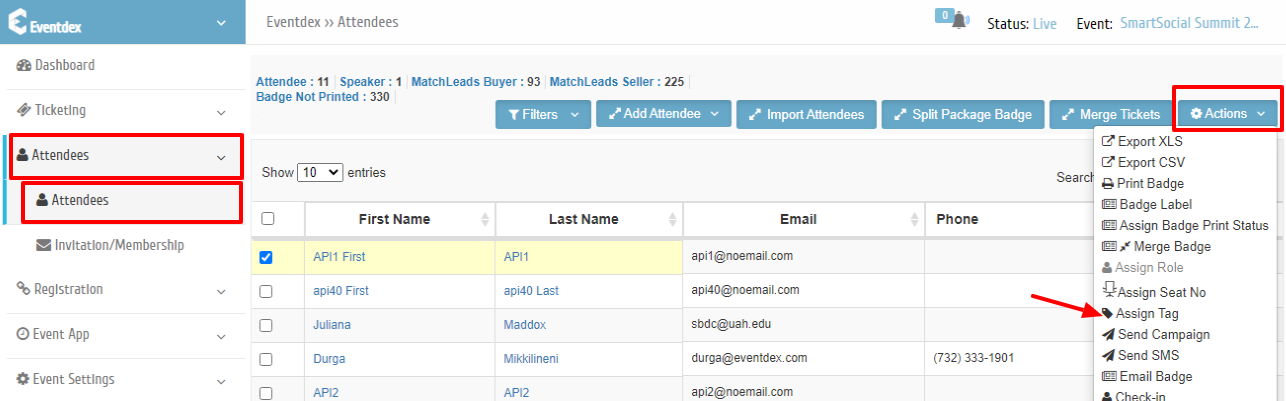Click the Invitation/Membership envelope icon
Screen dimensions: 1286x401
pos(44,245)
